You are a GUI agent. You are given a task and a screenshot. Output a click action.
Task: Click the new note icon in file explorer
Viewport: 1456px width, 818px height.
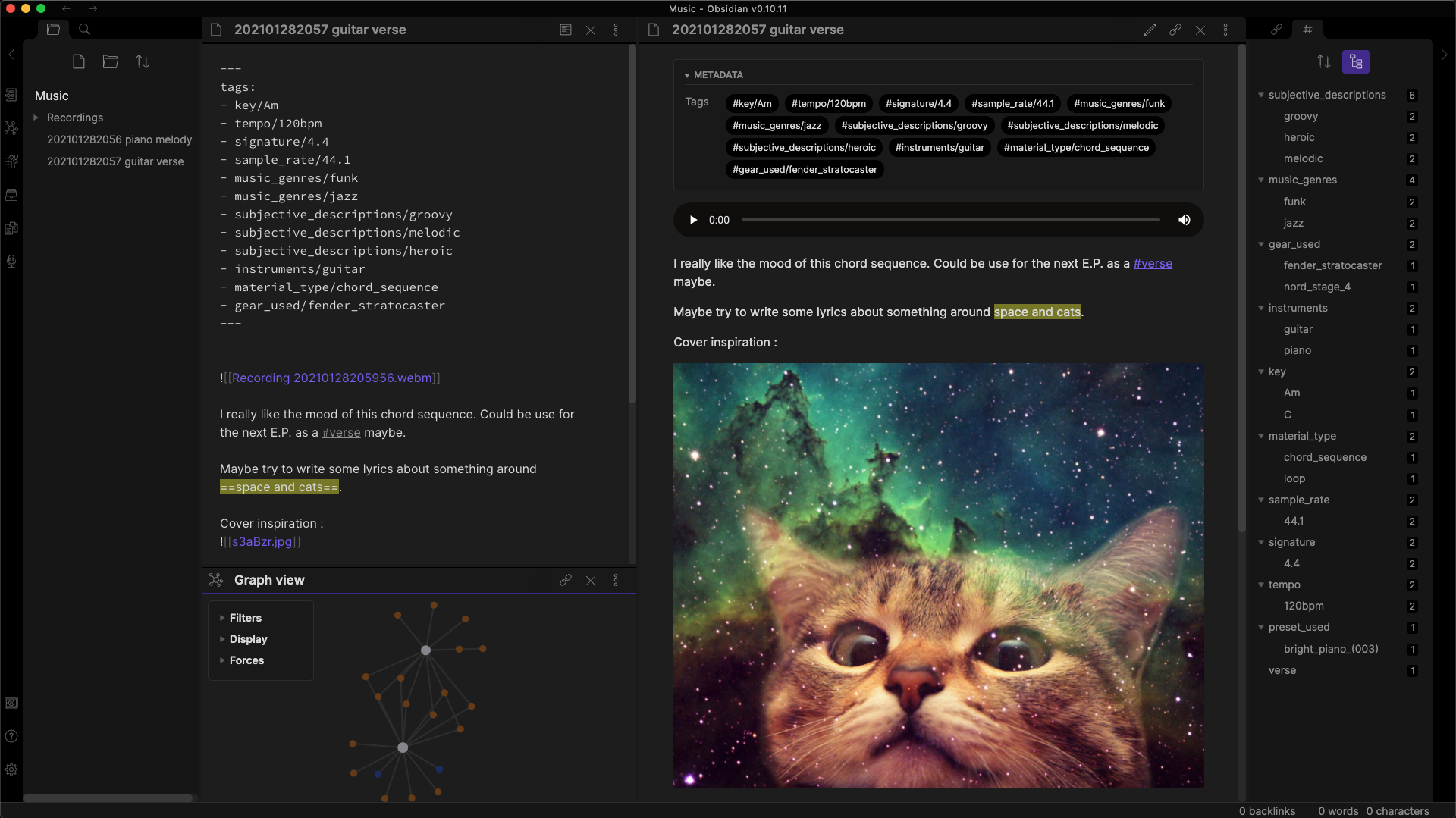(x=79, y=61)
